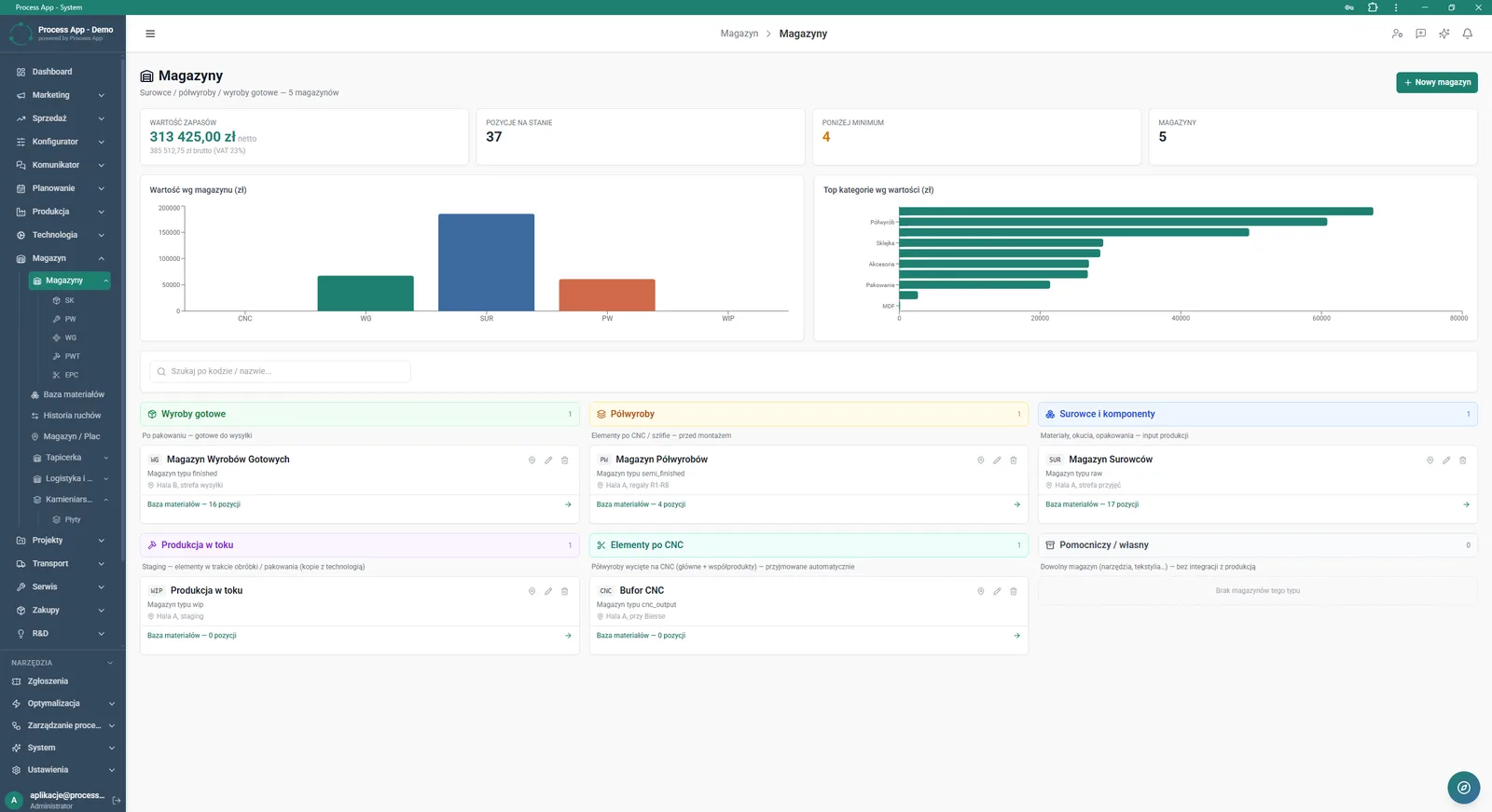This screenshot has height=812, width=1492.
Task: Click the hamburger menu icon in header
Action: (x=150, y=34)
